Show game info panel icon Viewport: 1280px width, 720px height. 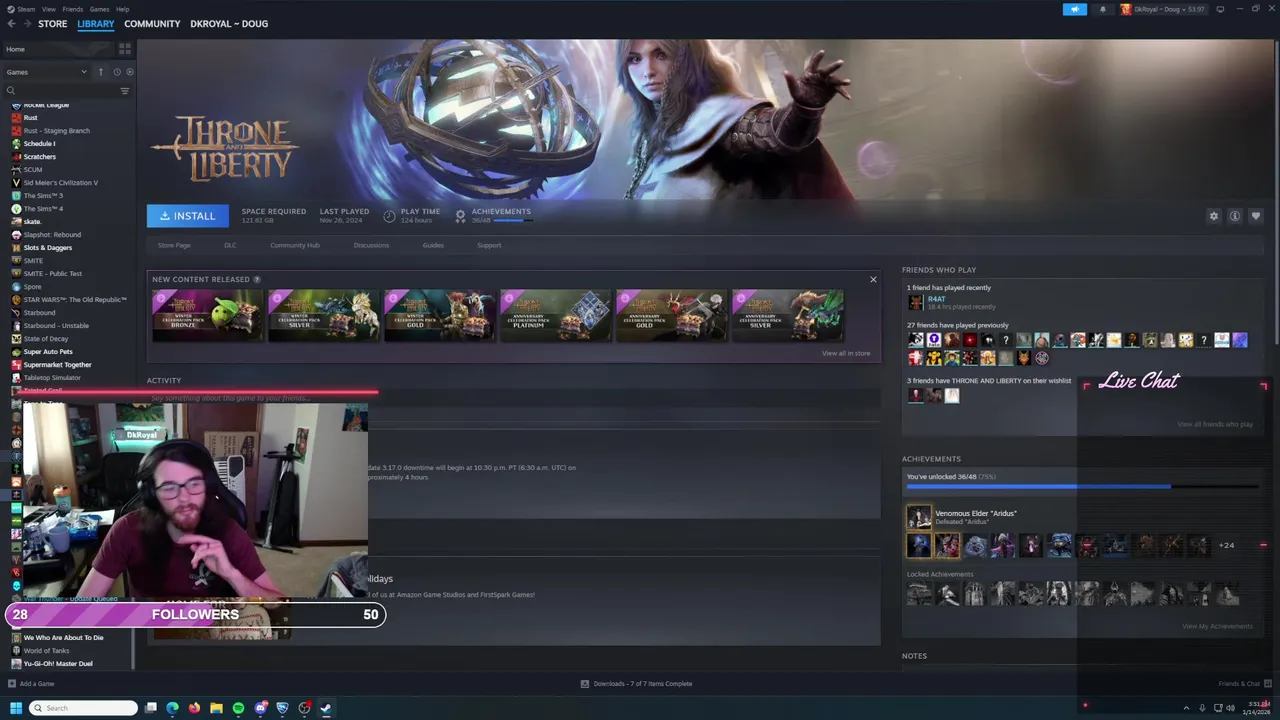(x=1235, y=216)
